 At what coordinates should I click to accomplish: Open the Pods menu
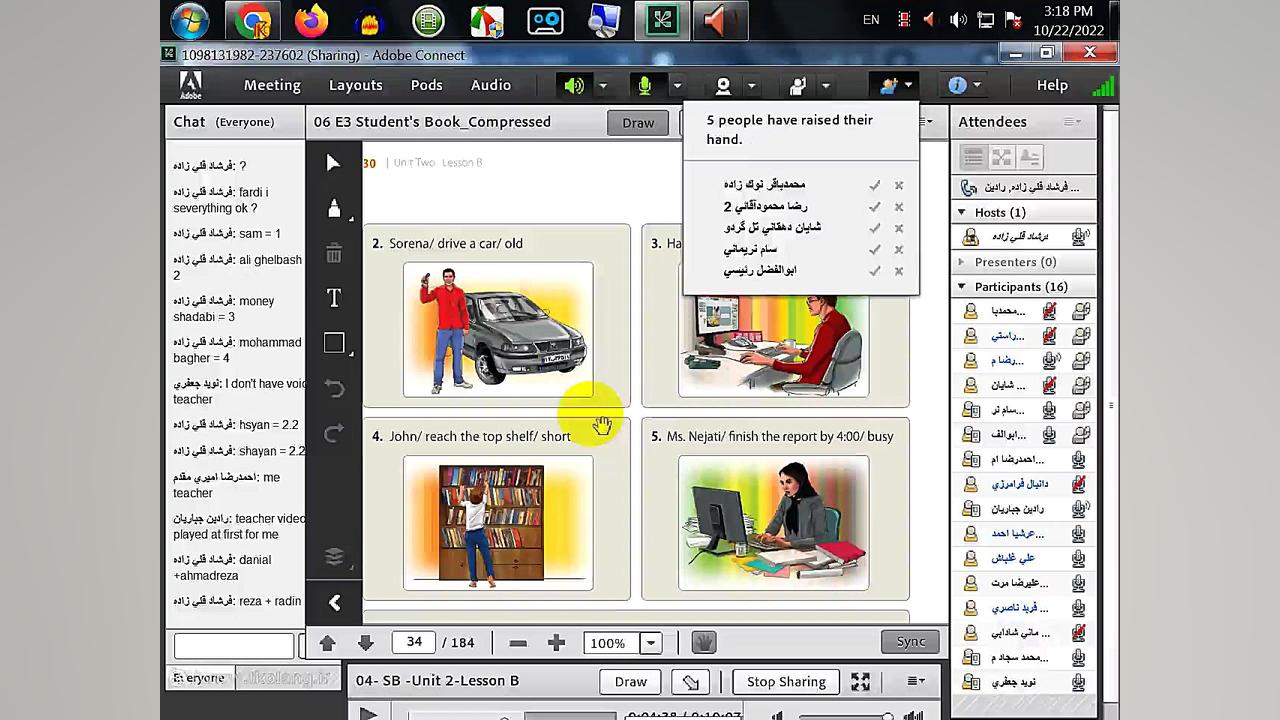point(427,85)
